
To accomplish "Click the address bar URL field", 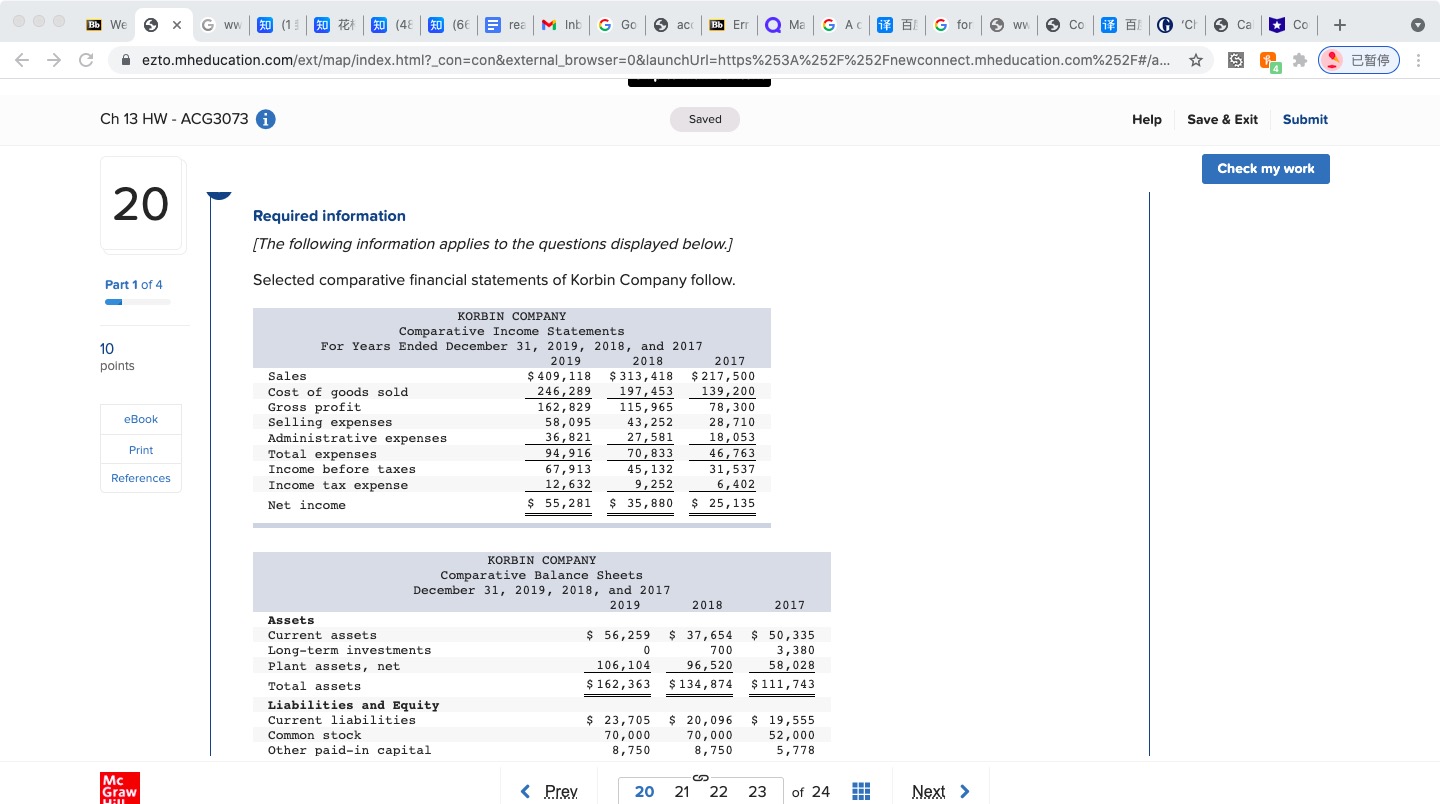I will pyautogui.click(x=657, y=60).
